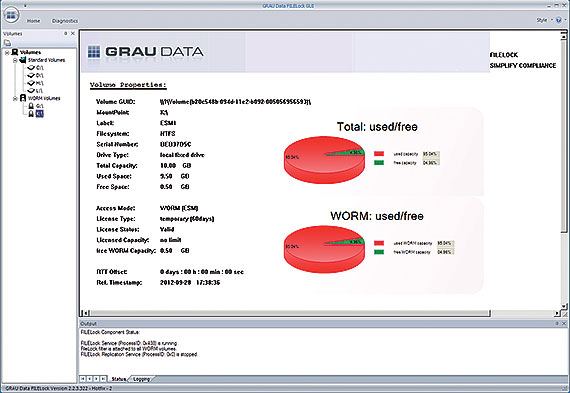Viewport: 570px width, 393px height.
Task: Click the drive icon next to H:\
Action: 31,83
